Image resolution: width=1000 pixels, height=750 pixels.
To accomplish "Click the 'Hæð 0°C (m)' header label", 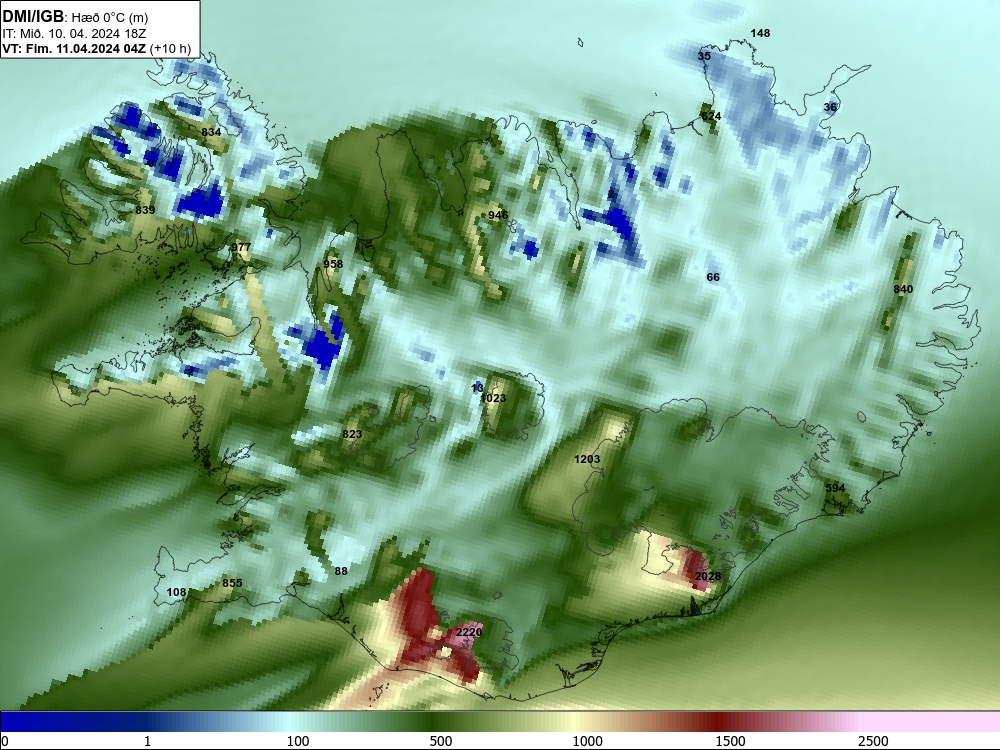I will point(110,18).
